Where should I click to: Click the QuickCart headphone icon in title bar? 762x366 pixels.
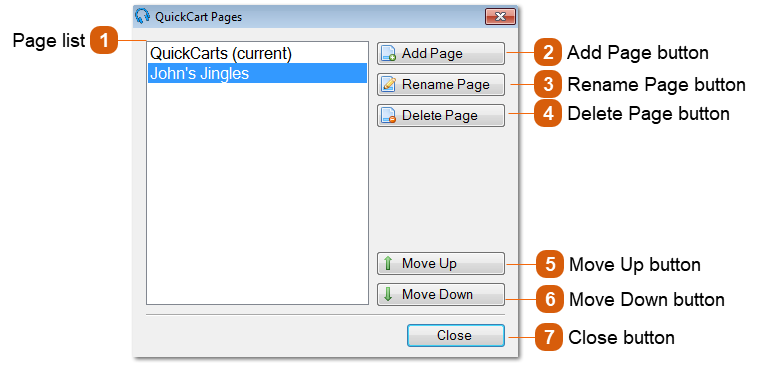(x=142, y=17)
